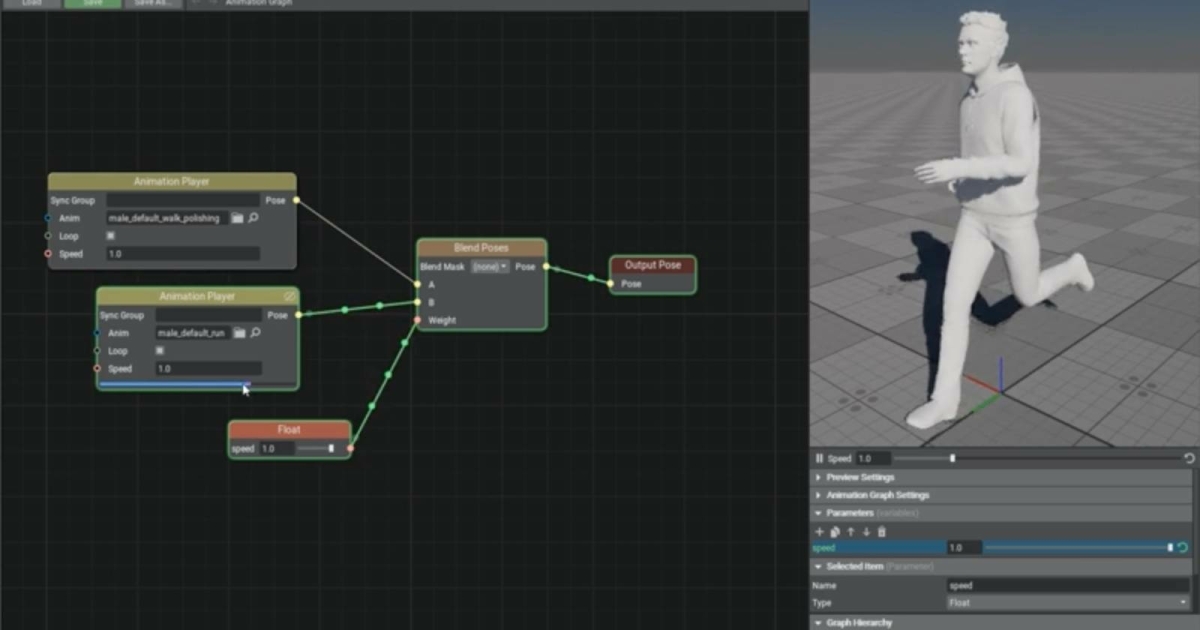The width and height of the screenshot is (1200, 630).
Task: Open the parameter Type dropdown
Action: pos(1067,603)
